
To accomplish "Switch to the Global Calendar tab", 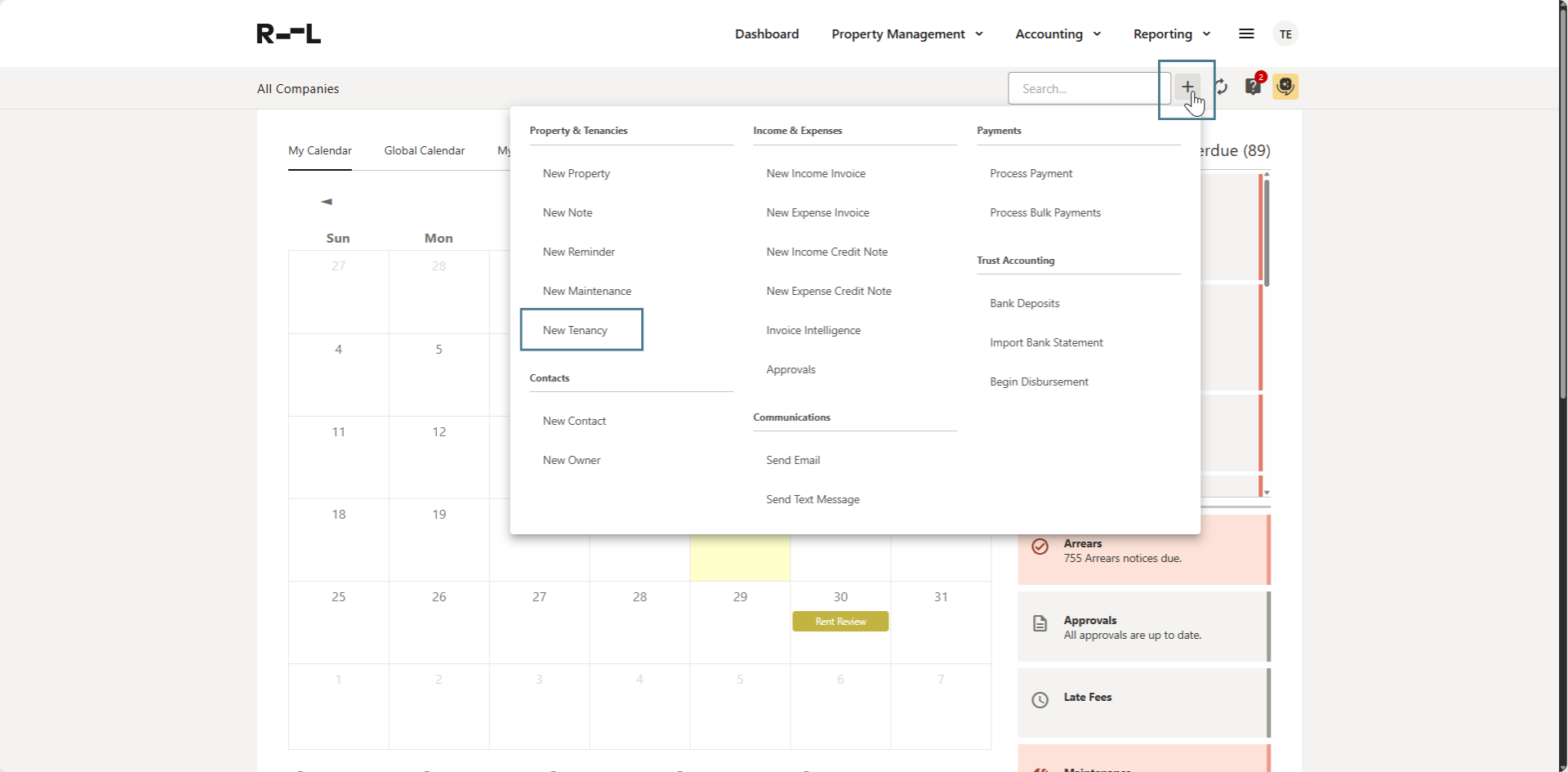I will click(x=424, y=150).
